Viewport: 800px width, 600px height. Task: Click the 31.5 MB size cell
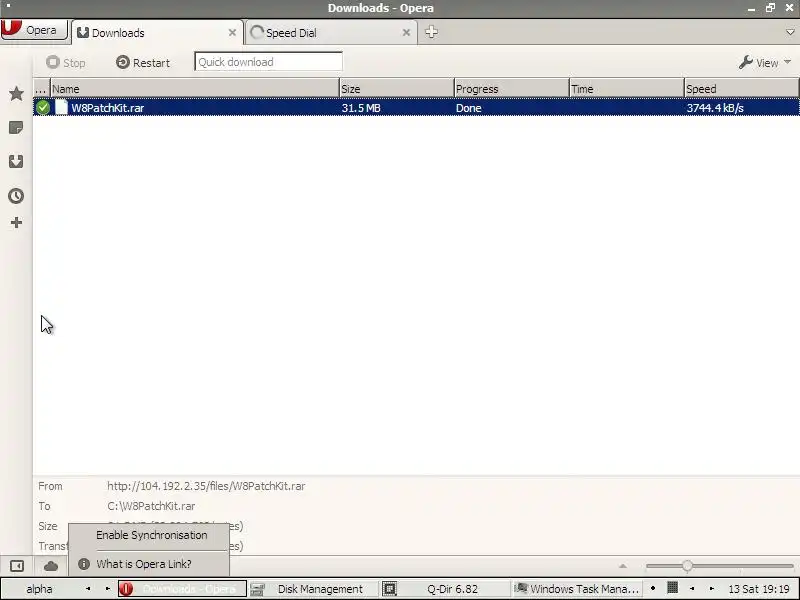tap(361, 108)
